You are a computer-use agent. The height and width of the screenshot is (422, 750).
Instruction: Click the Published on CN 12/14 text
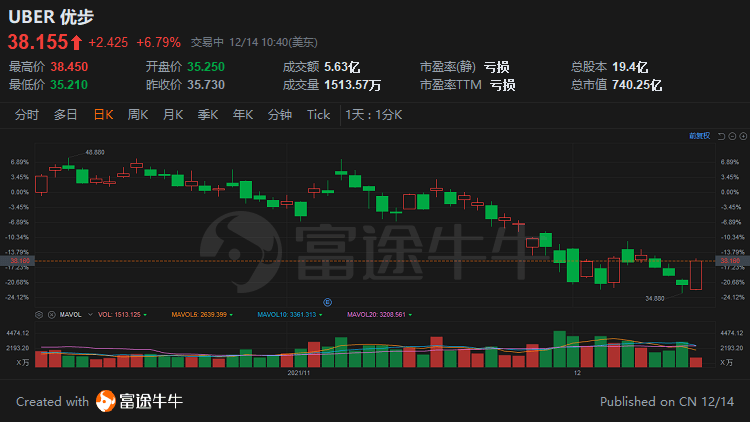tap(667, 401)
